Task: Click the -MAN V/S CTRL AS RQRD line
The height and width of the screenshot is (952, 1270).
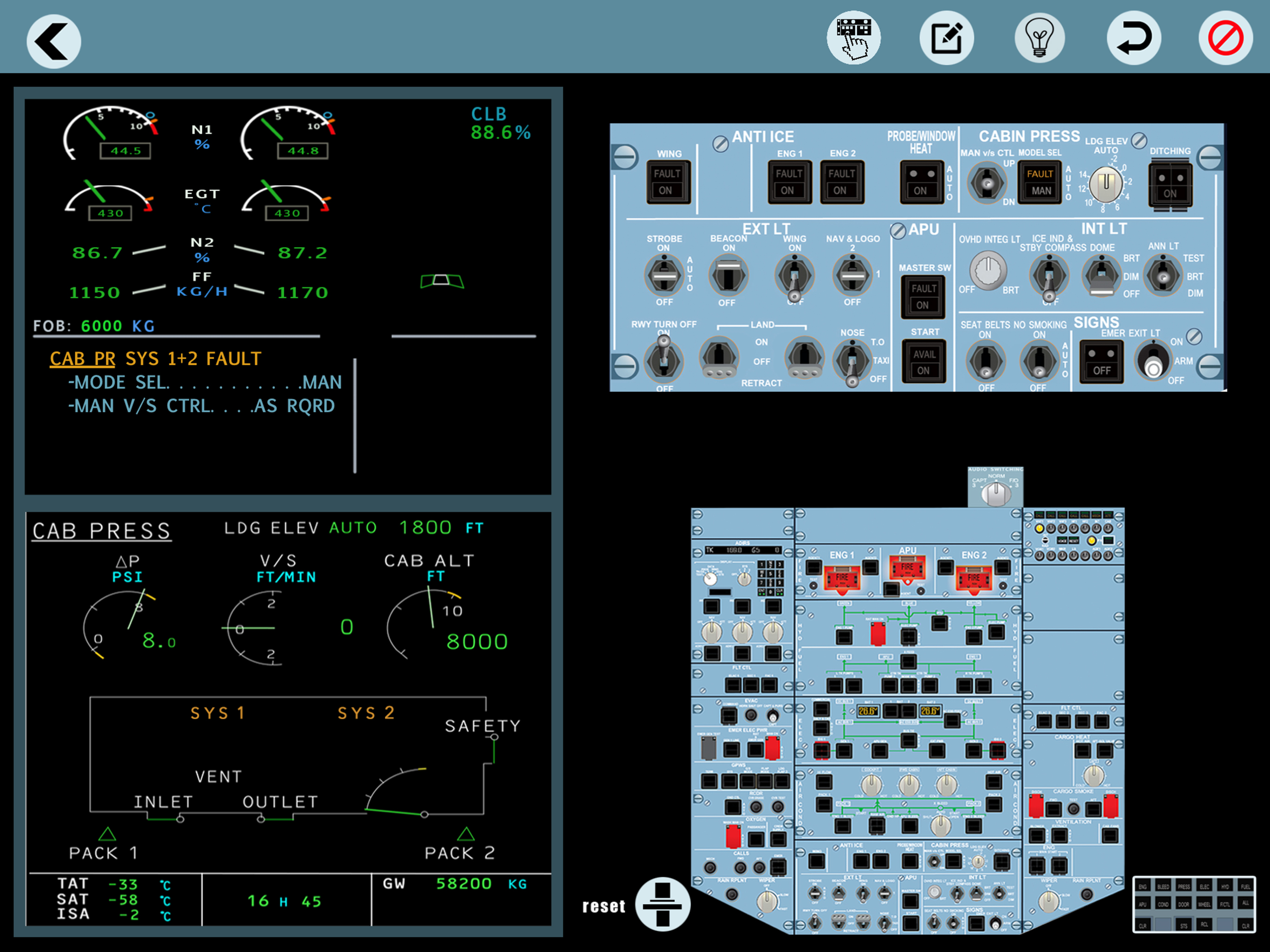Action: (202, 406)
